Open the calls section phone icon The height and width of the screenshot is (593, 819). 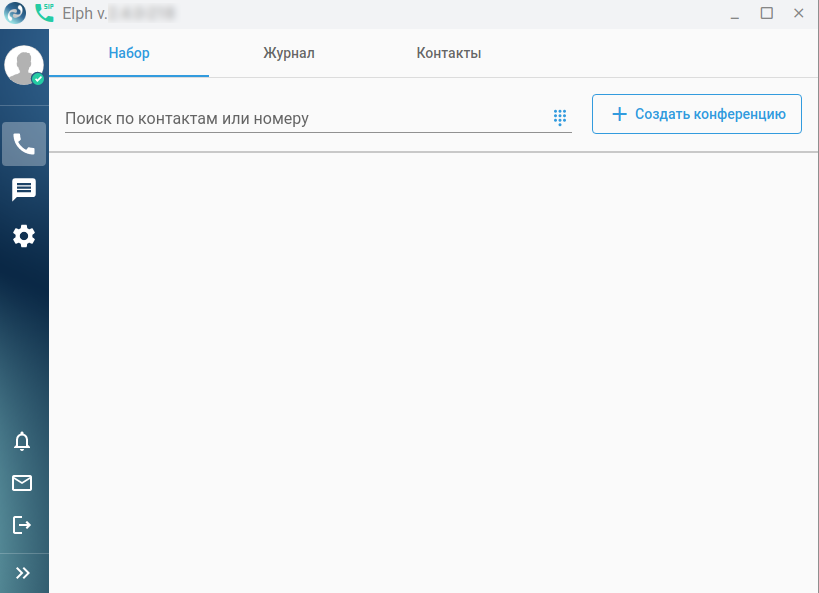tap(24, 144)
